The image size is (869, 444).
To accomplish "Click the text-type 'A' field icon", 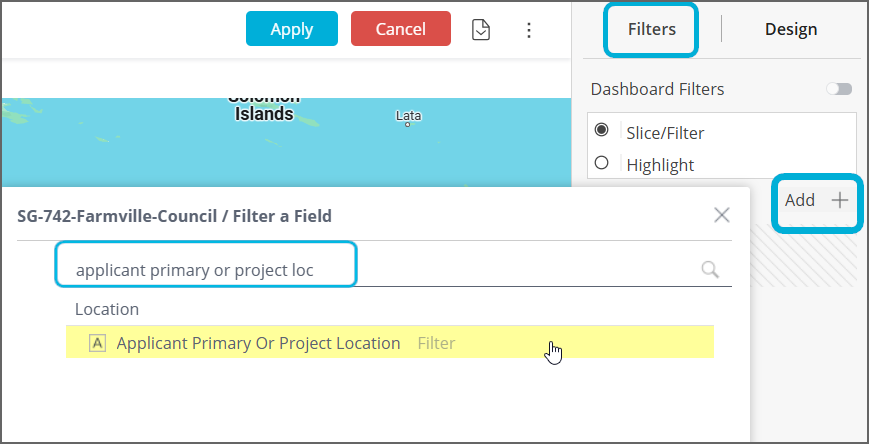I will [97, 343].
